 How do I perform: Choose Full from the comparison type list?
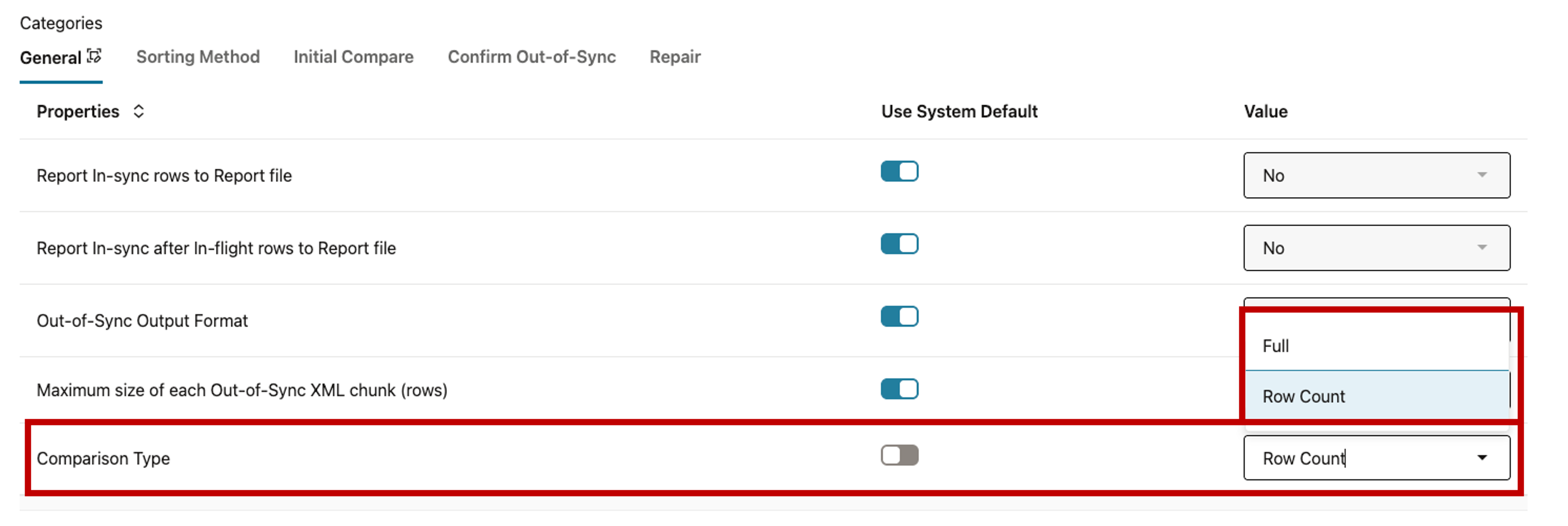tap(1276, 346)
